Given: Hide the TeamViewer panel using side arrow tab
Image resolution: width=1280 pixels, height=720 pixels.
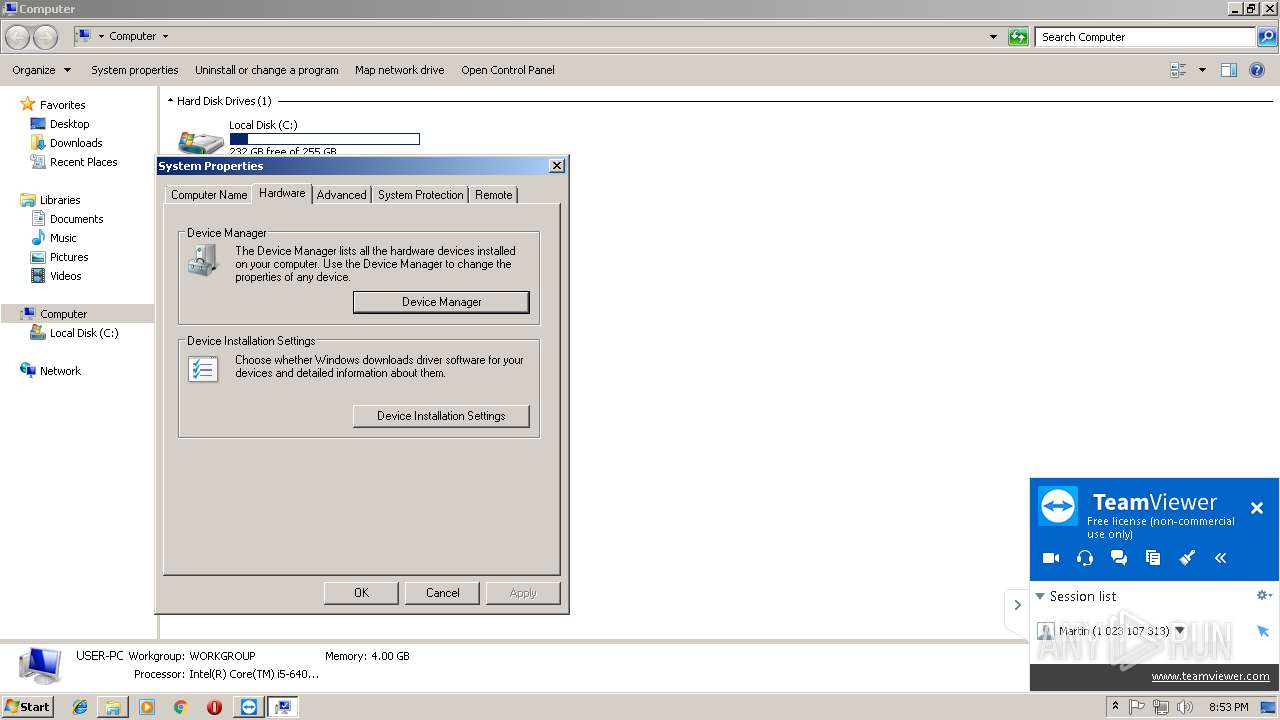Looking at the screenshot, I should (x=1017, y=605).
